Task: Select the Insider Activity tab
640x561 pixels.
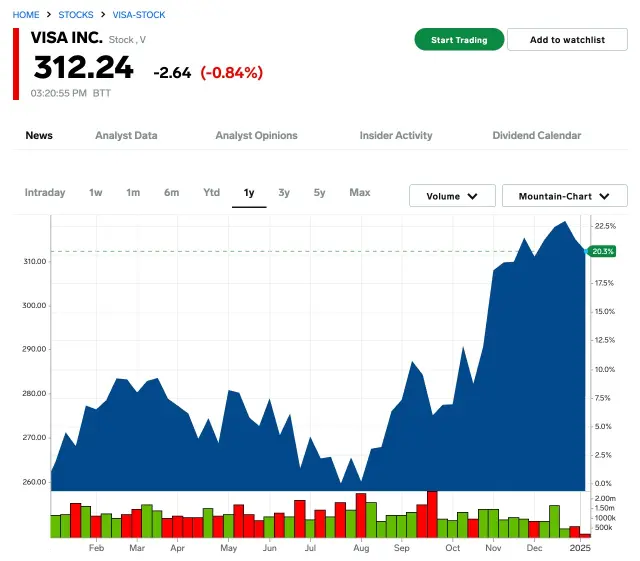Action: (396, 135)
